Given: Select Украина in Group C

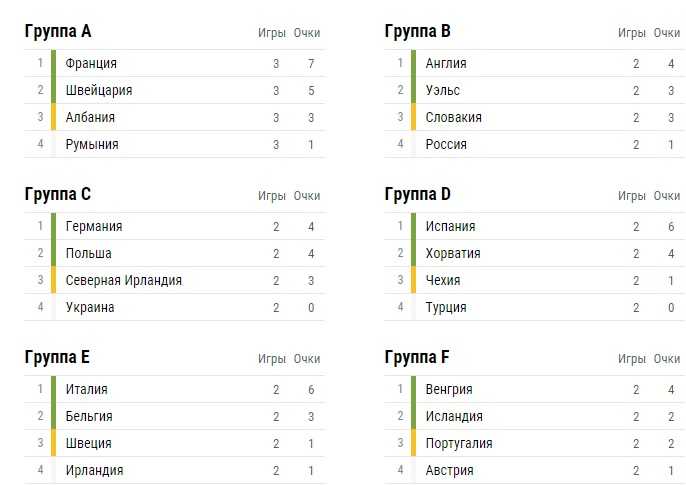Looking at the screenshot, I should 90,308.
